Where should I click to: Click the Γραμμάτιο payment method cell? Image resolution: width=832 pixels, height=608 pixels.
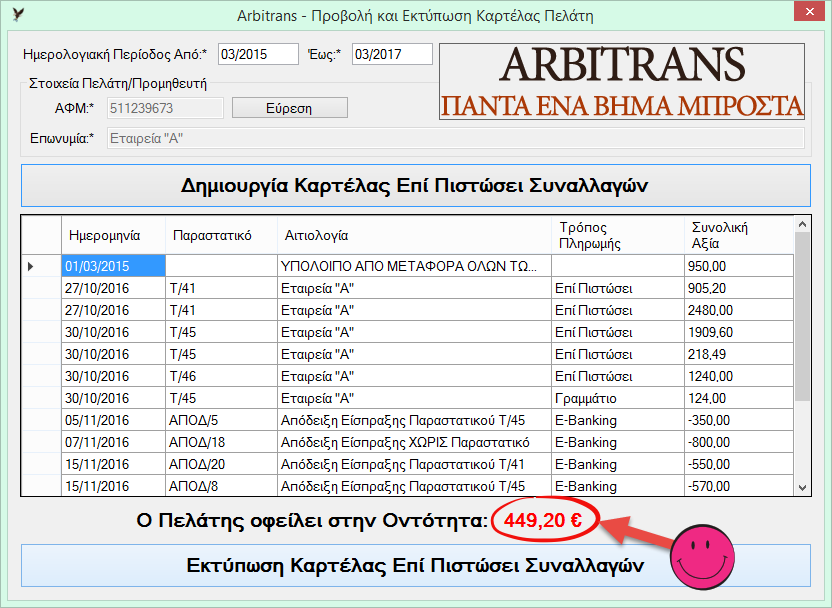pyautogui.click(x=618, y=398)
